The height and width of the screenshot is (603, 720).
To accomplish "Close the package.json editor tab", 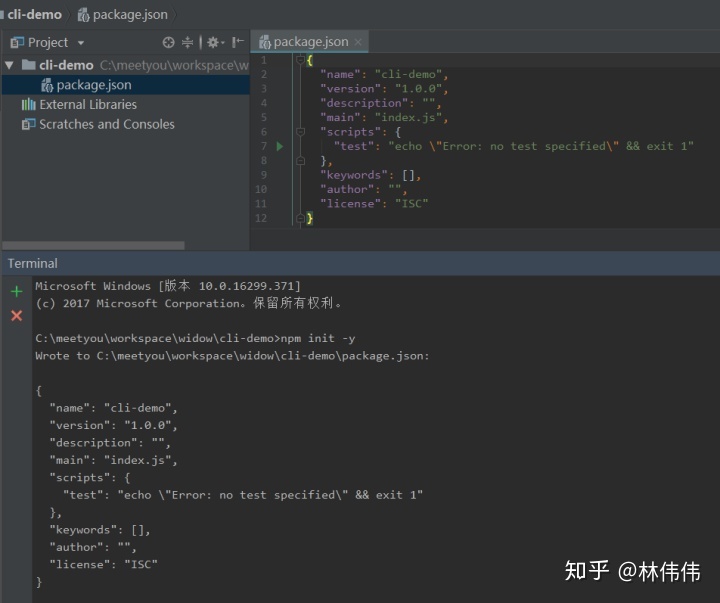I will (358, 42).
